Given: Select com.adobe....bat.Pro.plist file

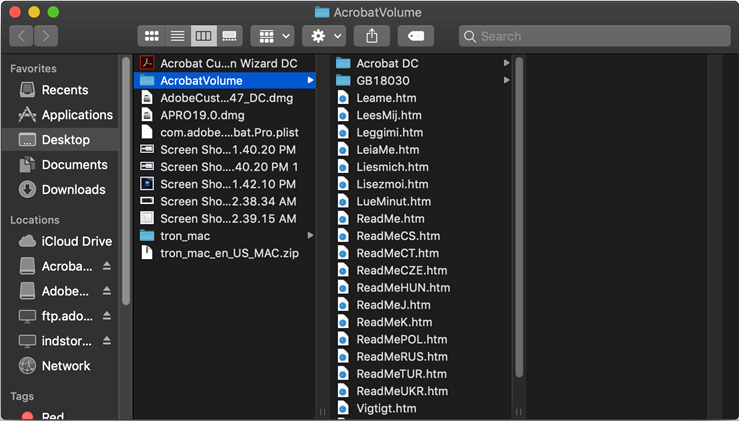Looking at the screenshot, I should tap(224, 132).
